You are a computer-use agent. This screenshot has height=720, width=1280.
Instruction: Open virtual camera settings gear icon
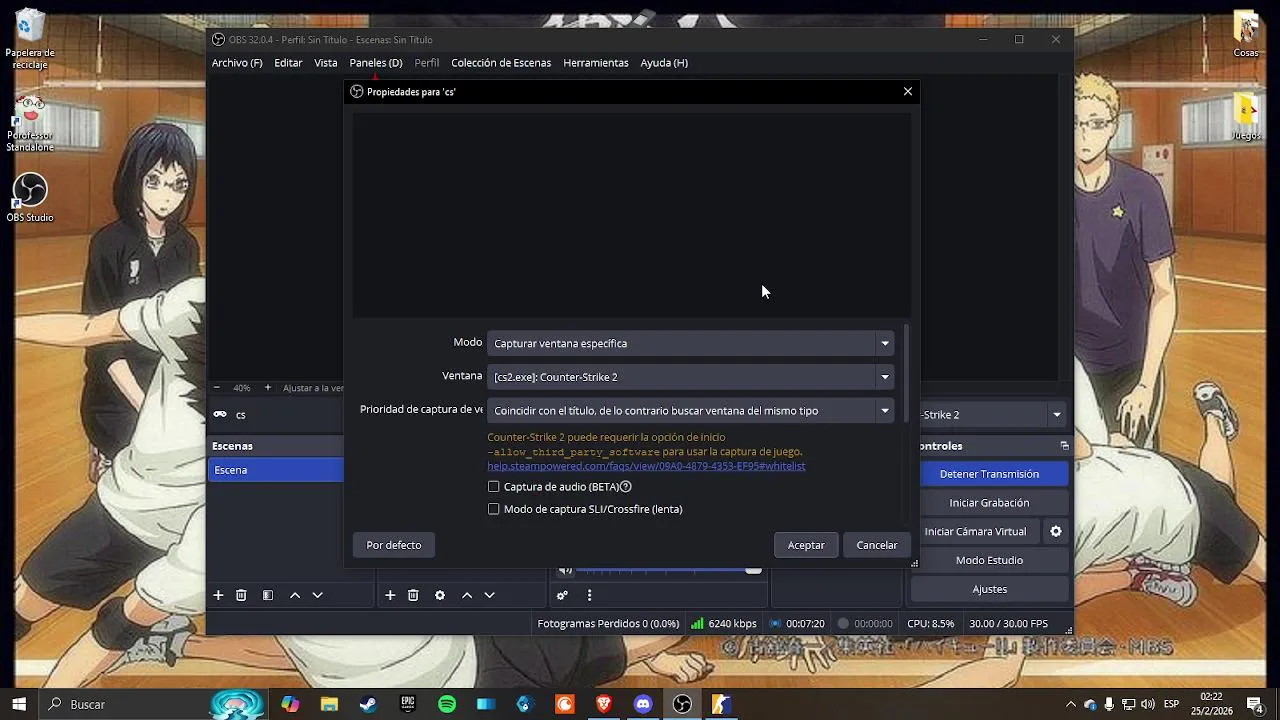(1055, 531)
